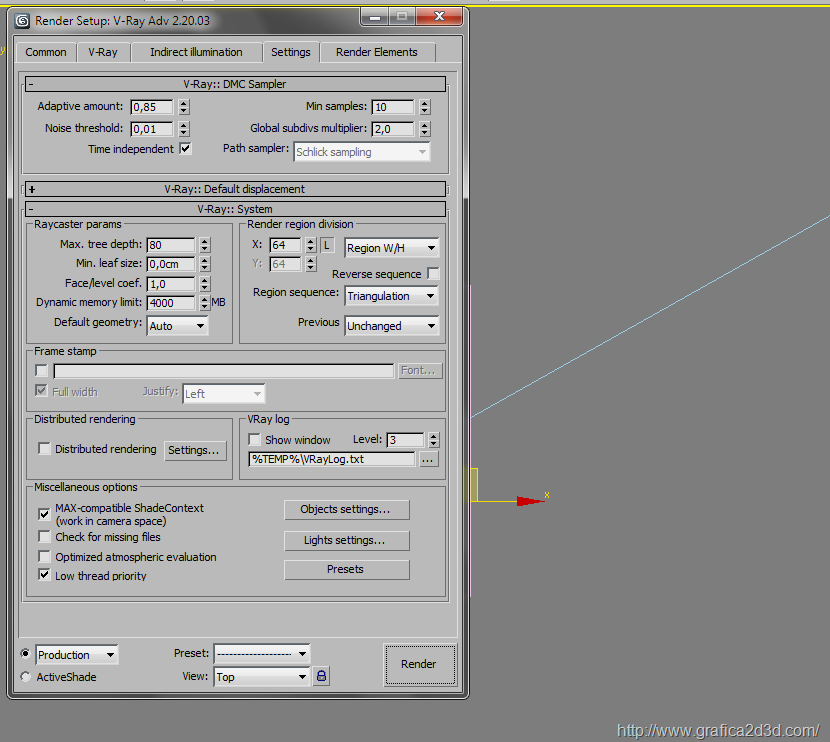Click the Render region X spinner
The image size is (830, 742).
(x=311, y=245)
